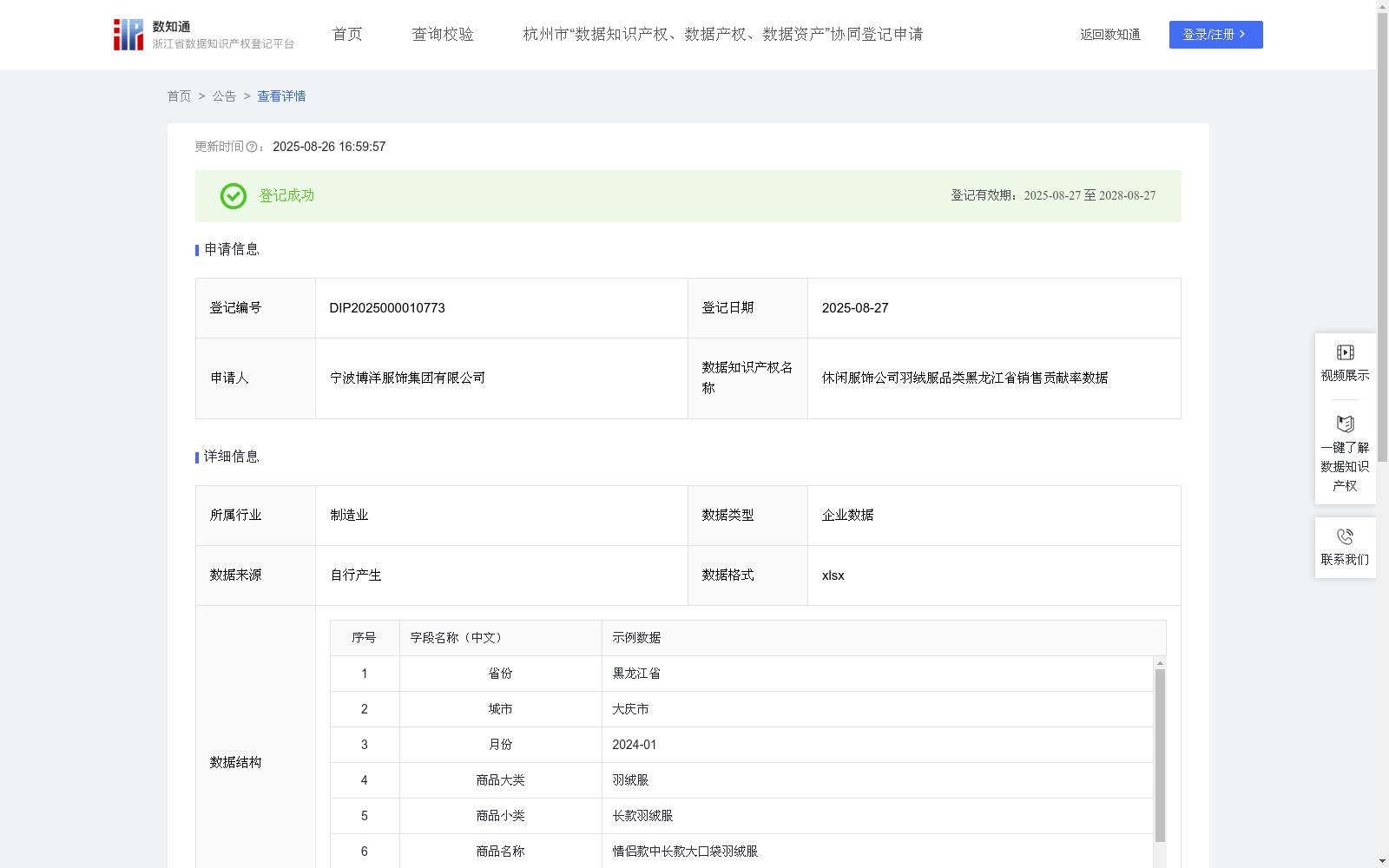
Task: Select name 休闲服饰公司羽绒服品类黑龙江省销售贡献率数据
Action: click(964, 378)
